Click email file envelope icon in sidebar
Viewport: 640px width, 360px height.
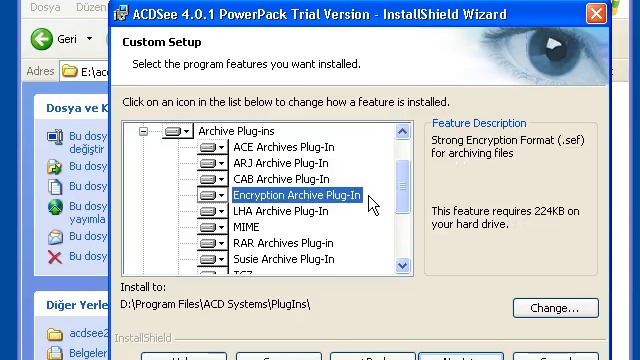(55, 237)
